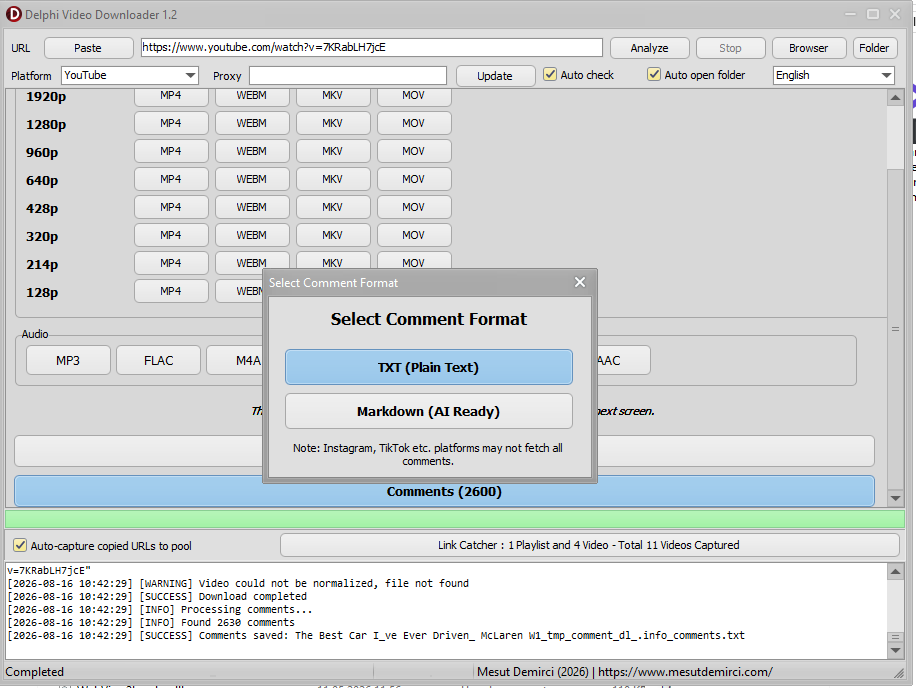Click the Delphi Video Downloader app icon
This screenshot has height=688, width=916.
(13, 15)
